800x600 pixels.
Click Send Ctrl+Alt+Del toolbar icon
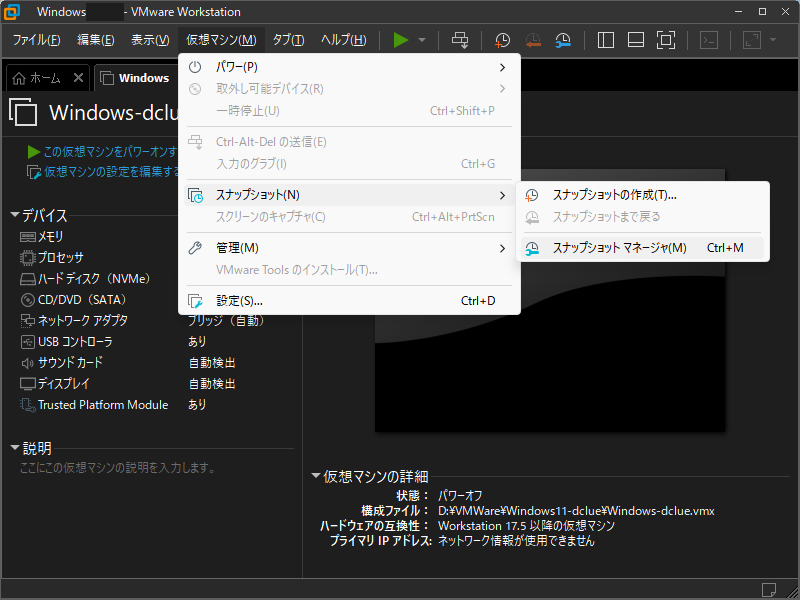pyautogui.click(x=460, y=40)
